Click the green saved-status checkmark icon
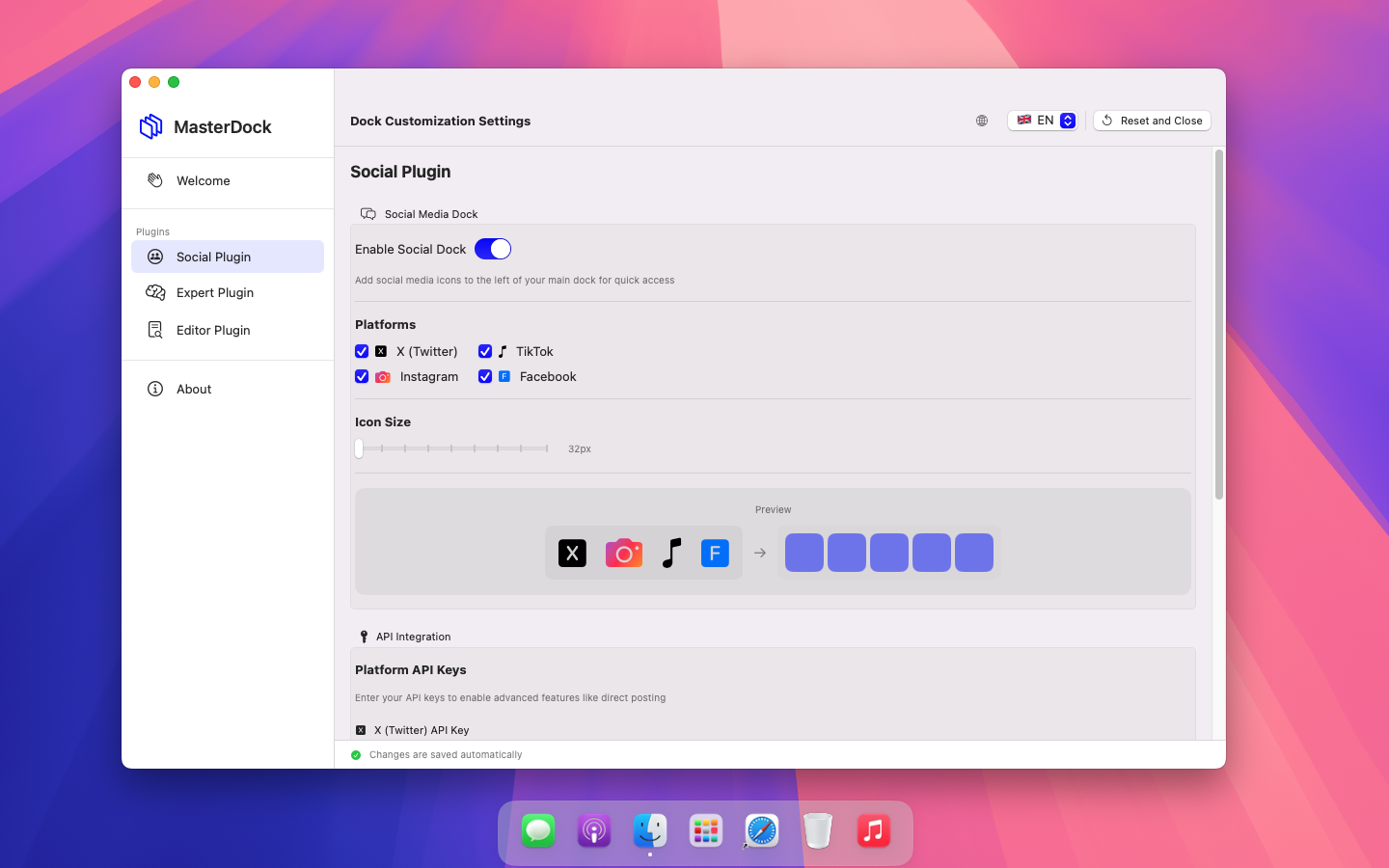 [x=356, y=755]
